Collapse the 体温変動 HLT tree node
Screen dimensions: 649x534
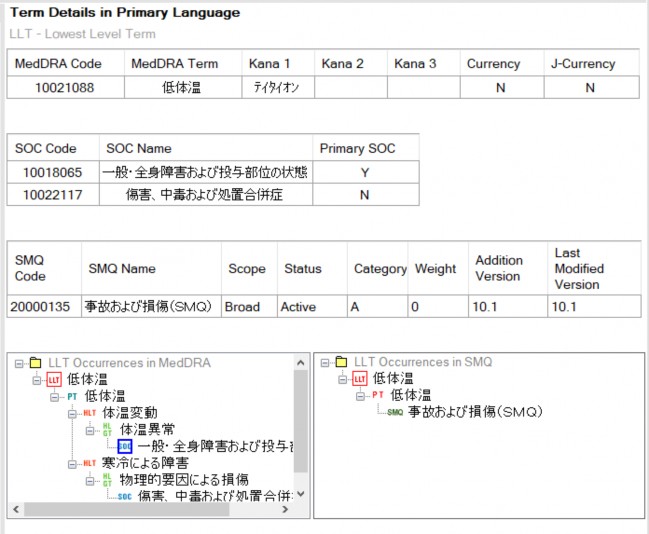click(x=72, y=413)
